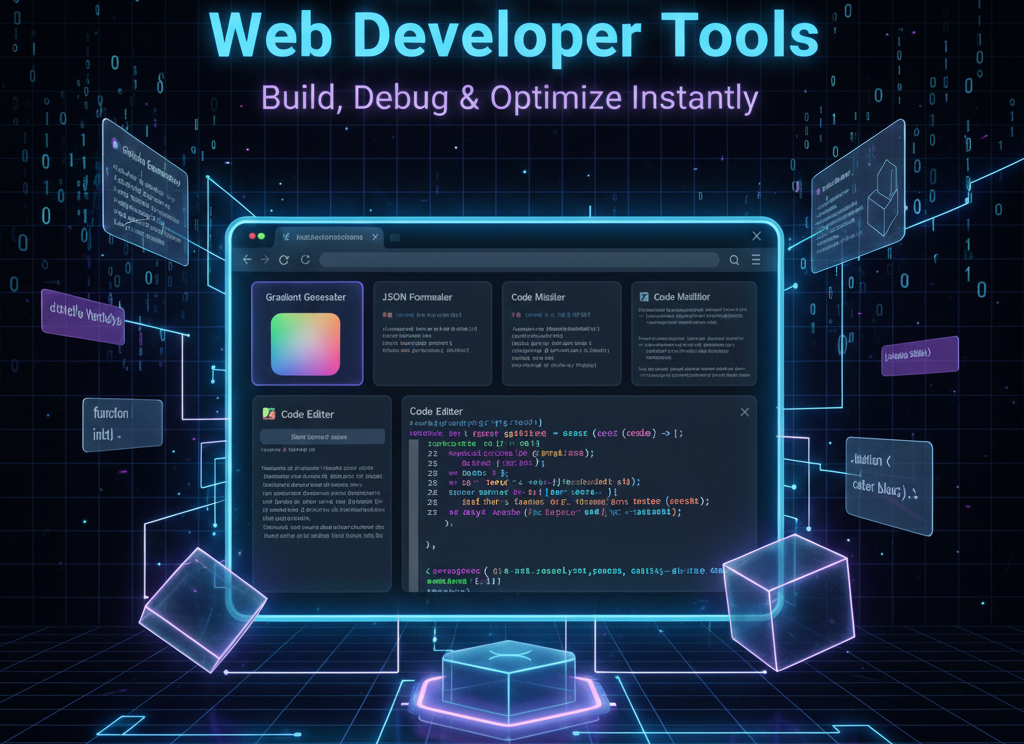
Task: Open the browser hamburger menu icon
Action: coord(755,259)
